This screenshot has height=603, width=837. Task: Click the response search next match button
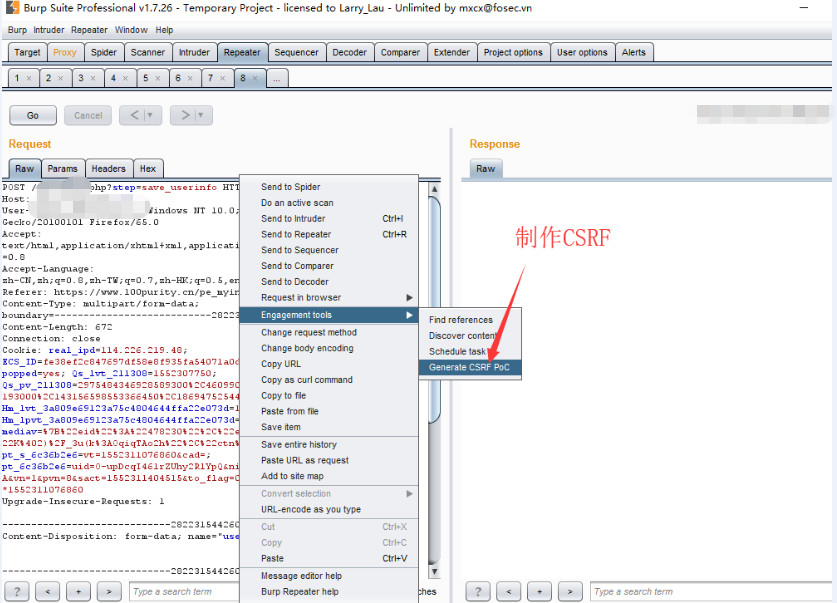click(570, 591)
